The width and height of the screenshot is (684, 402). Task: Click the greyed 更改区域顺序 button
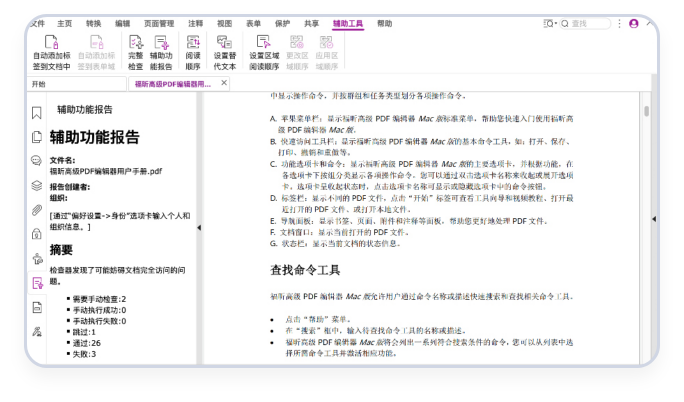[297, 53]
